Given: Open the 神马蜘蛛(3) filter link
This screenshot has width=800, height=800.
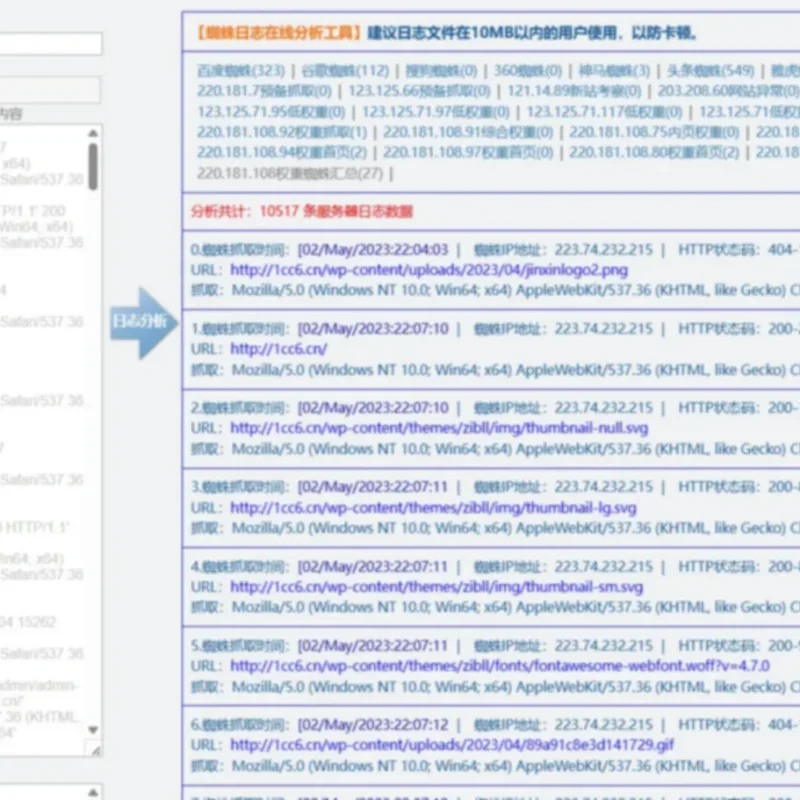Looking at the screenshot, I should (x=614, y=70).
